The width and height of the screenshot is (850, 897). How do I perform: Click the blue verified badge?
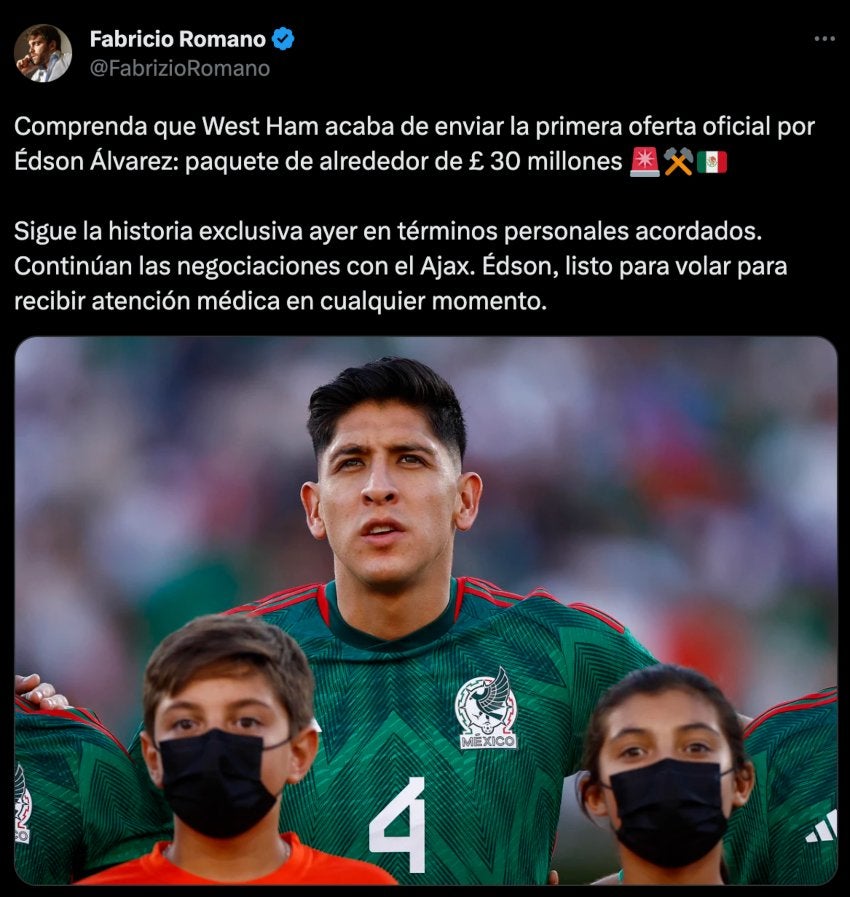point(283,39)
